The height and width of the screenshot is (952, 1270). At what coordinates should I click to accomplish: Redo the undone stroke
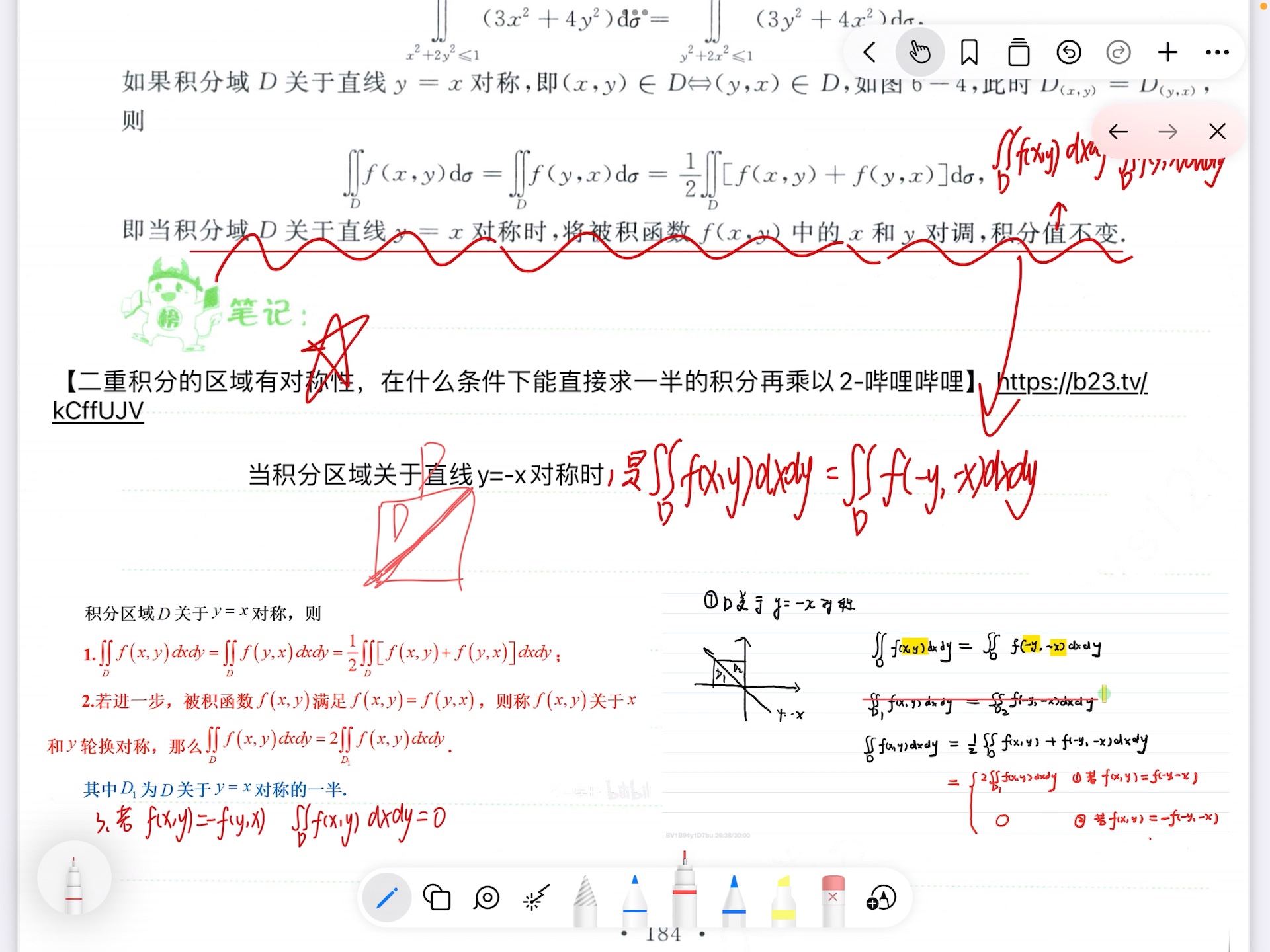coord(1119,52)
